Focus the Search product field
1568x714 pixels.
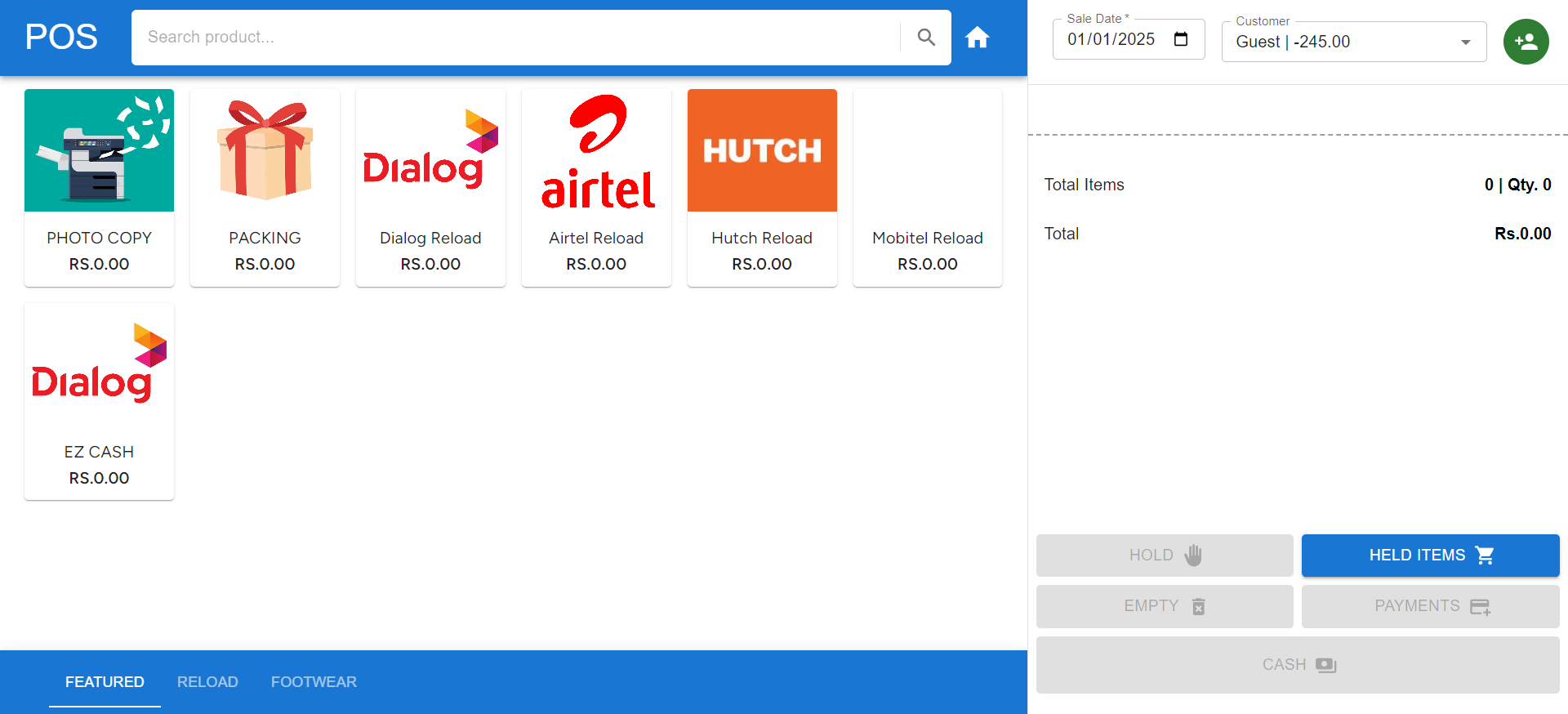point(514,38)
